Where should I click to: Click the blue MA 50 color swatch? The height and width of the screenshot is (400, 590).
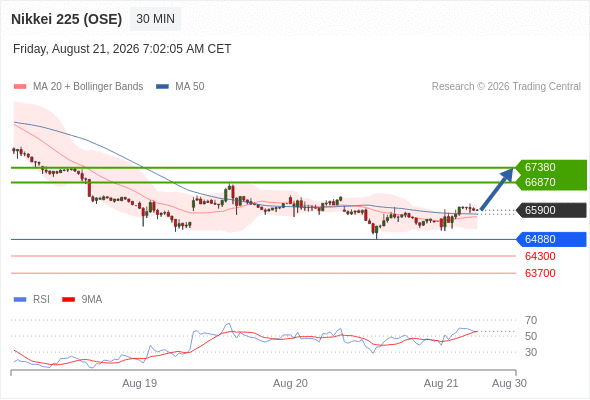point(162,87)
